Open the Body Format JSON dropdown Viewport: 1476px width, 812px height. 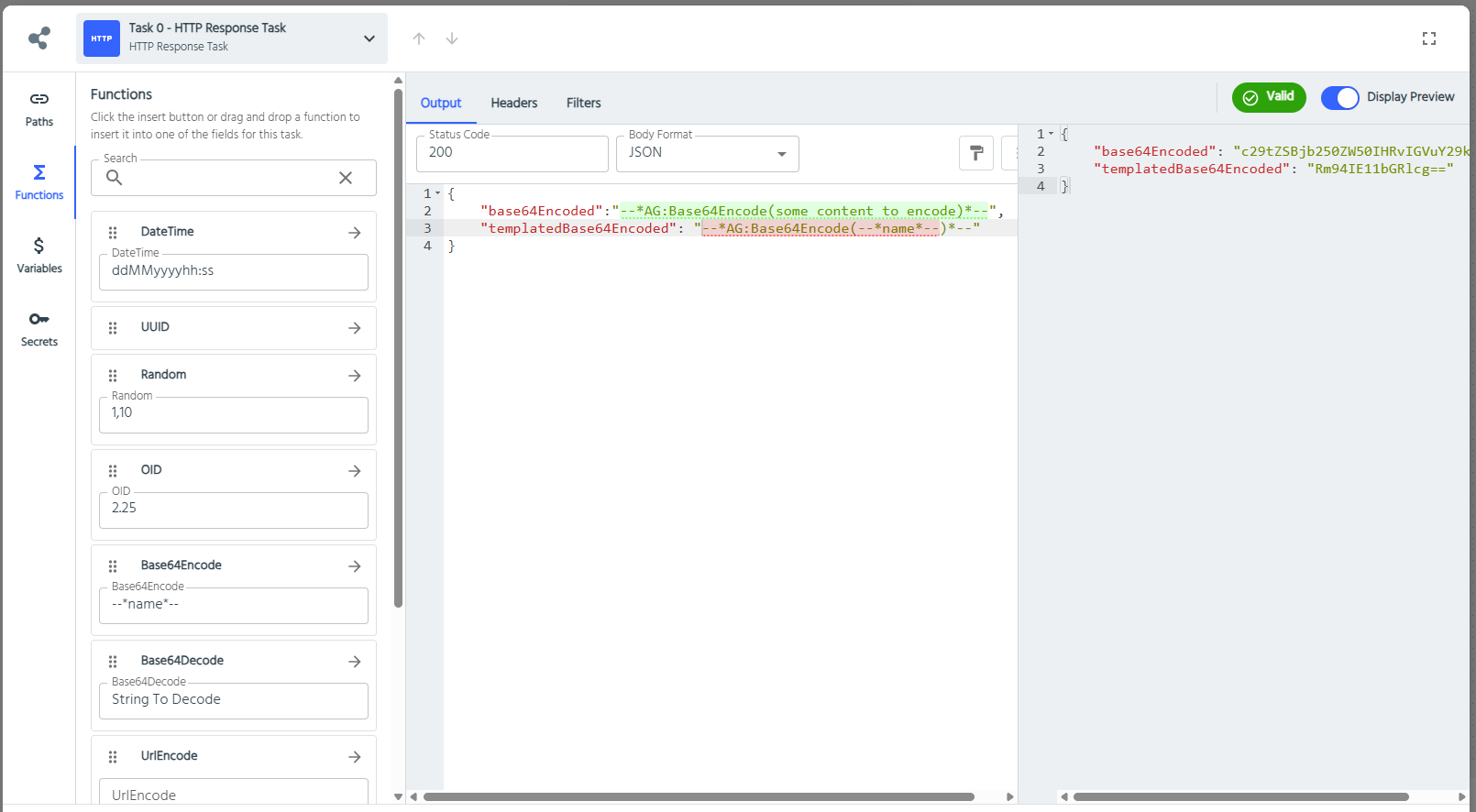707,153
